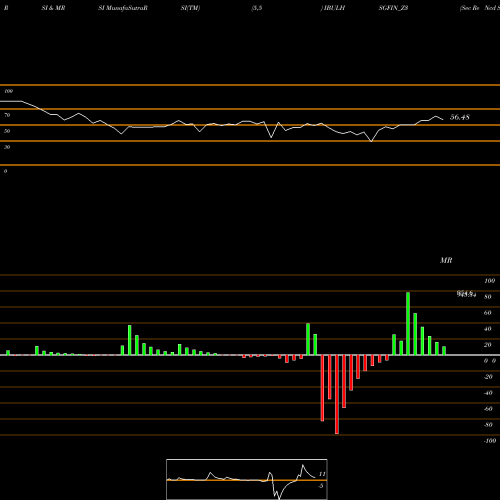The width and height of the screenshot is (500, 500).
Task: Click the 'SGFIN_Z8' symbol label
Action: (x=393, y=8)
